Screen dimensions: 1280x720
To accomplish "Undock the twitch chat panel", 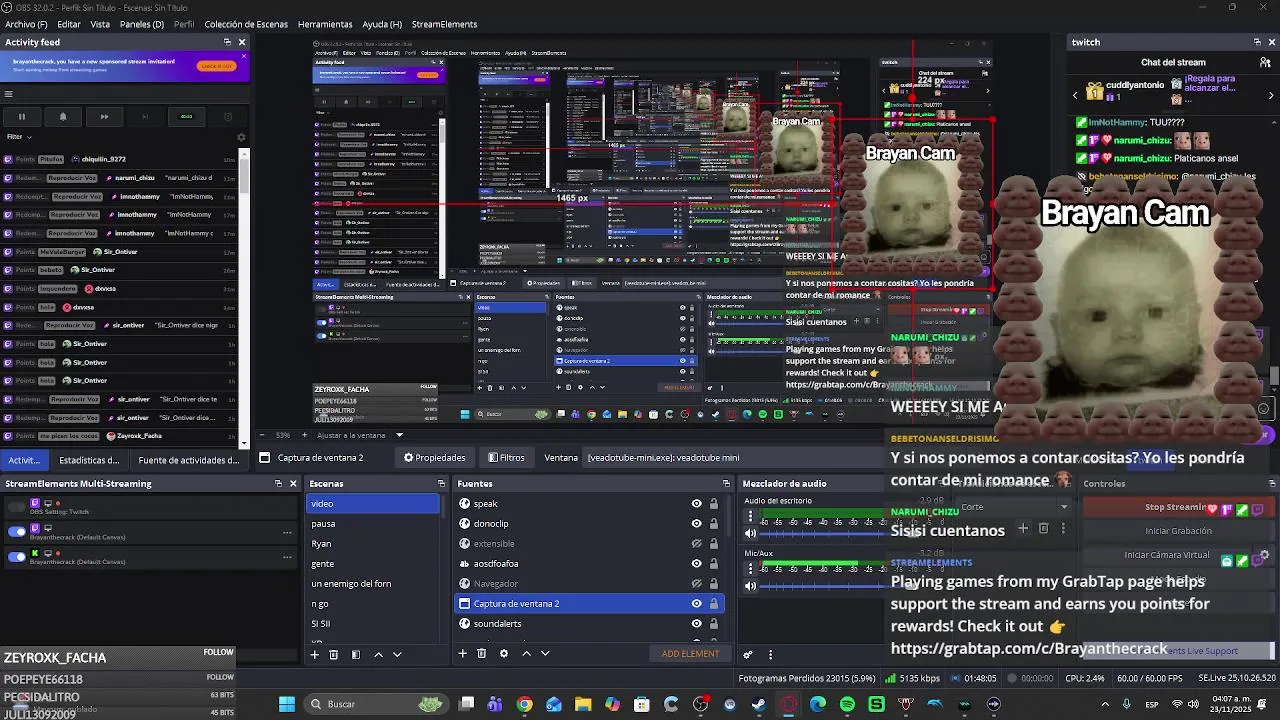I will [x=1257, y=42].
